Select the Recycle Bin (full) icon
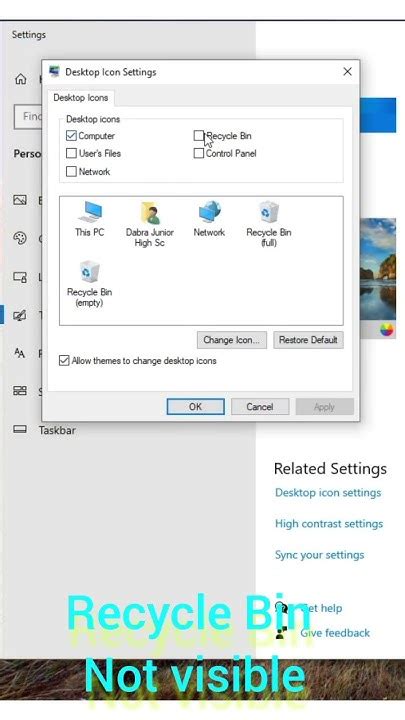The image size is (405, 720). click(269, 225)
